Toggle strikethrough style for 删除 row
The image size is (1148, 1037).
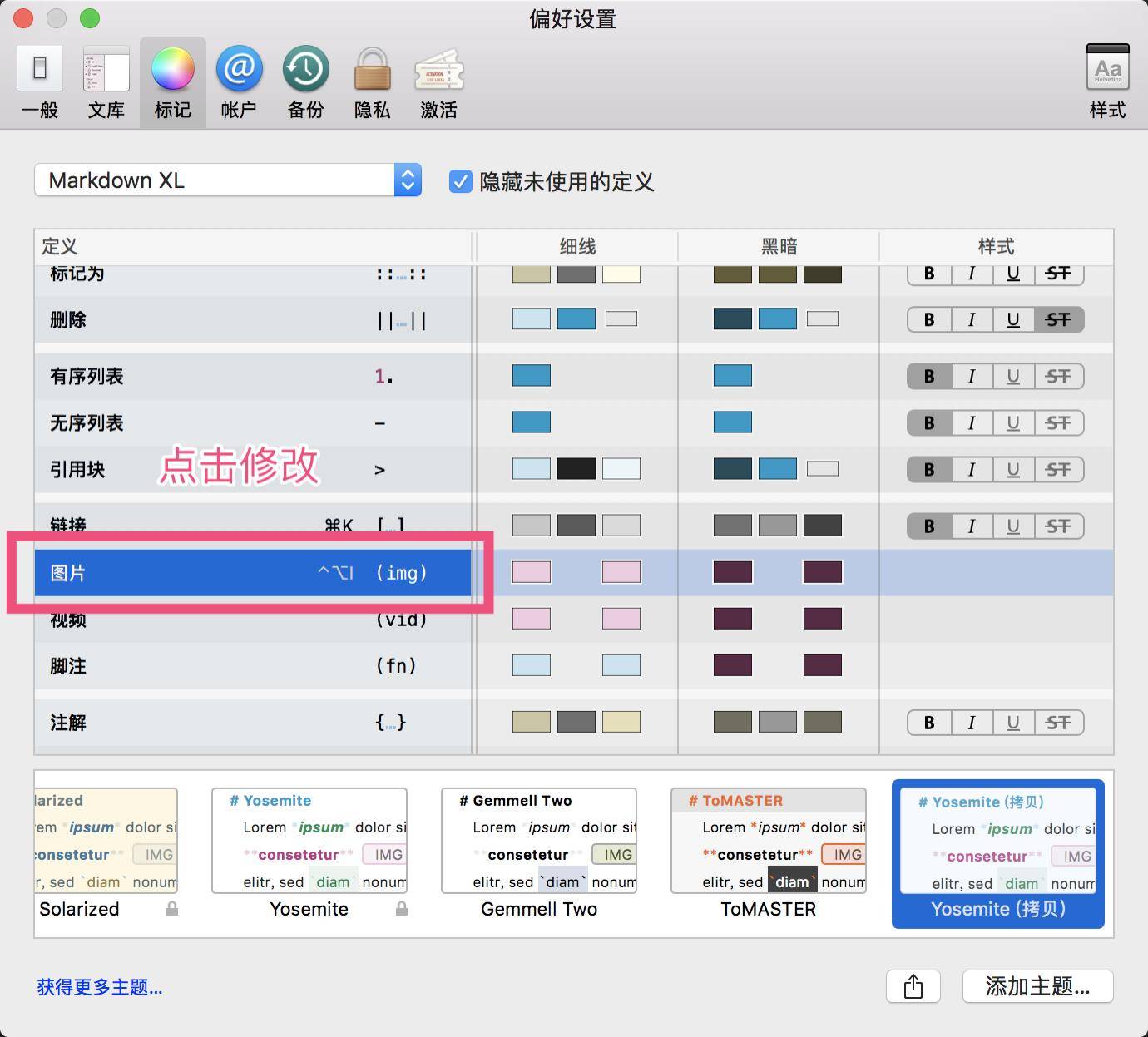[x=1058, y=320]
